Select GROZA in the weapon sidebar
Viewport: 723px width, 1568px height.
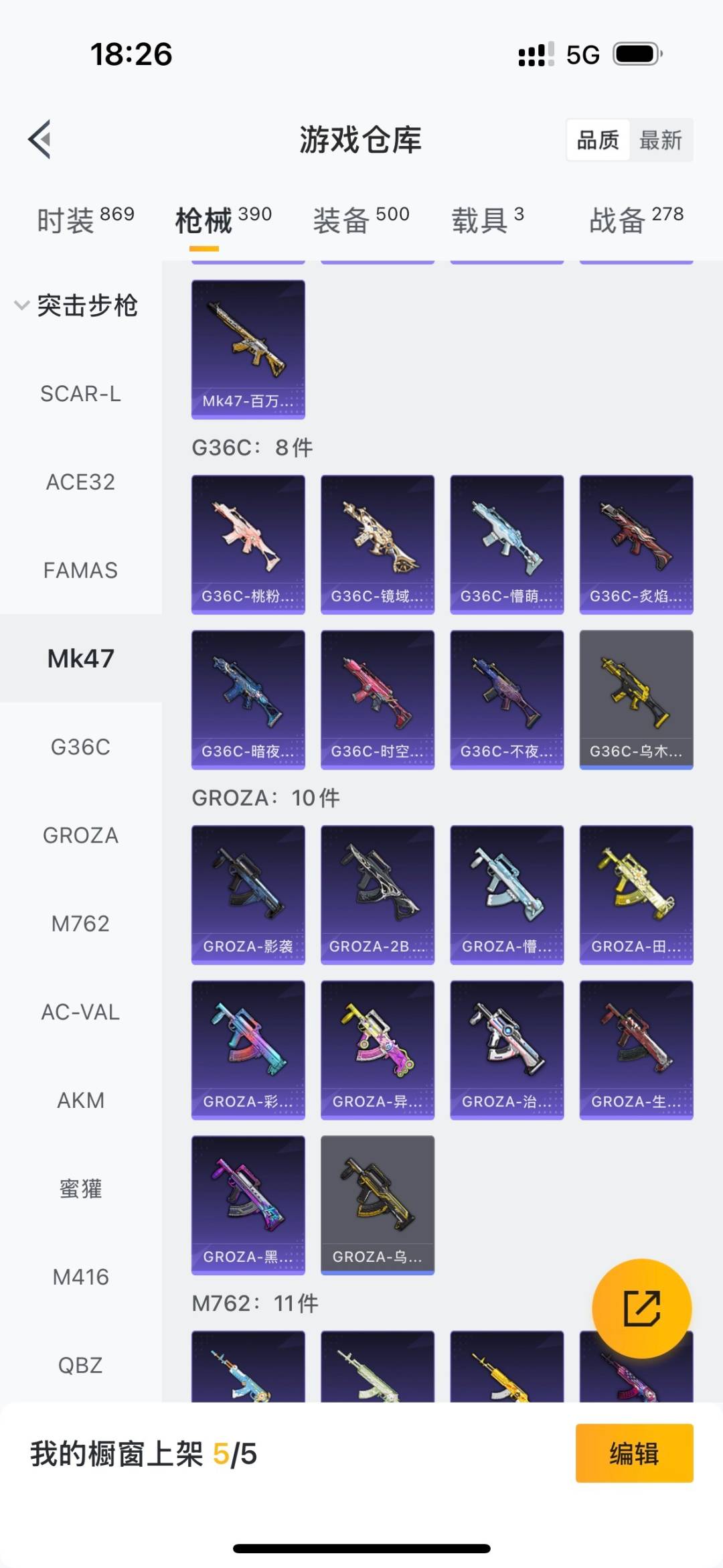(x=81, y=835)
